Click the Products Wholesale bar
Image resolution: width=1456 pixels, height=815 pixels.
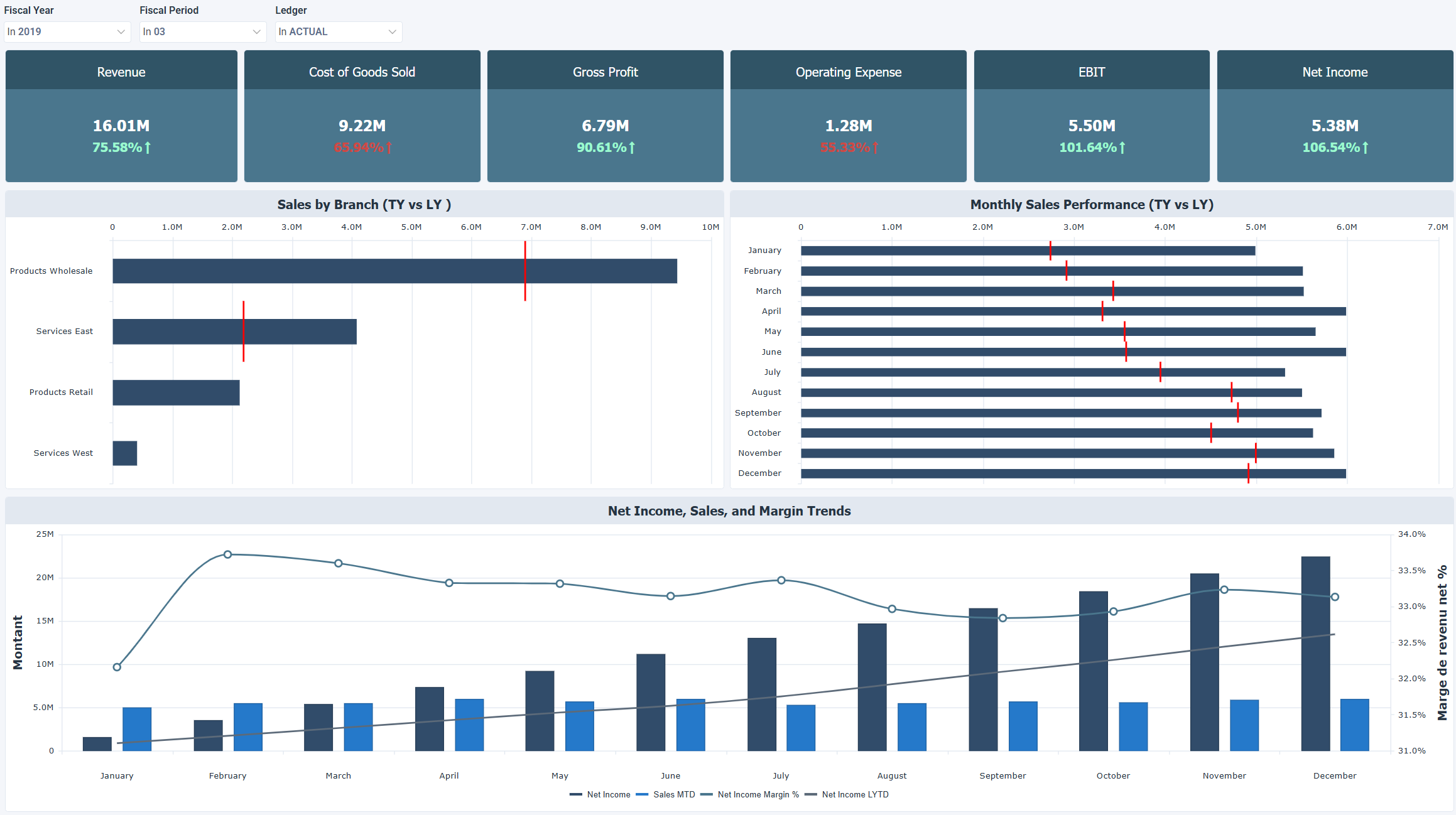[x=394, y=271]
